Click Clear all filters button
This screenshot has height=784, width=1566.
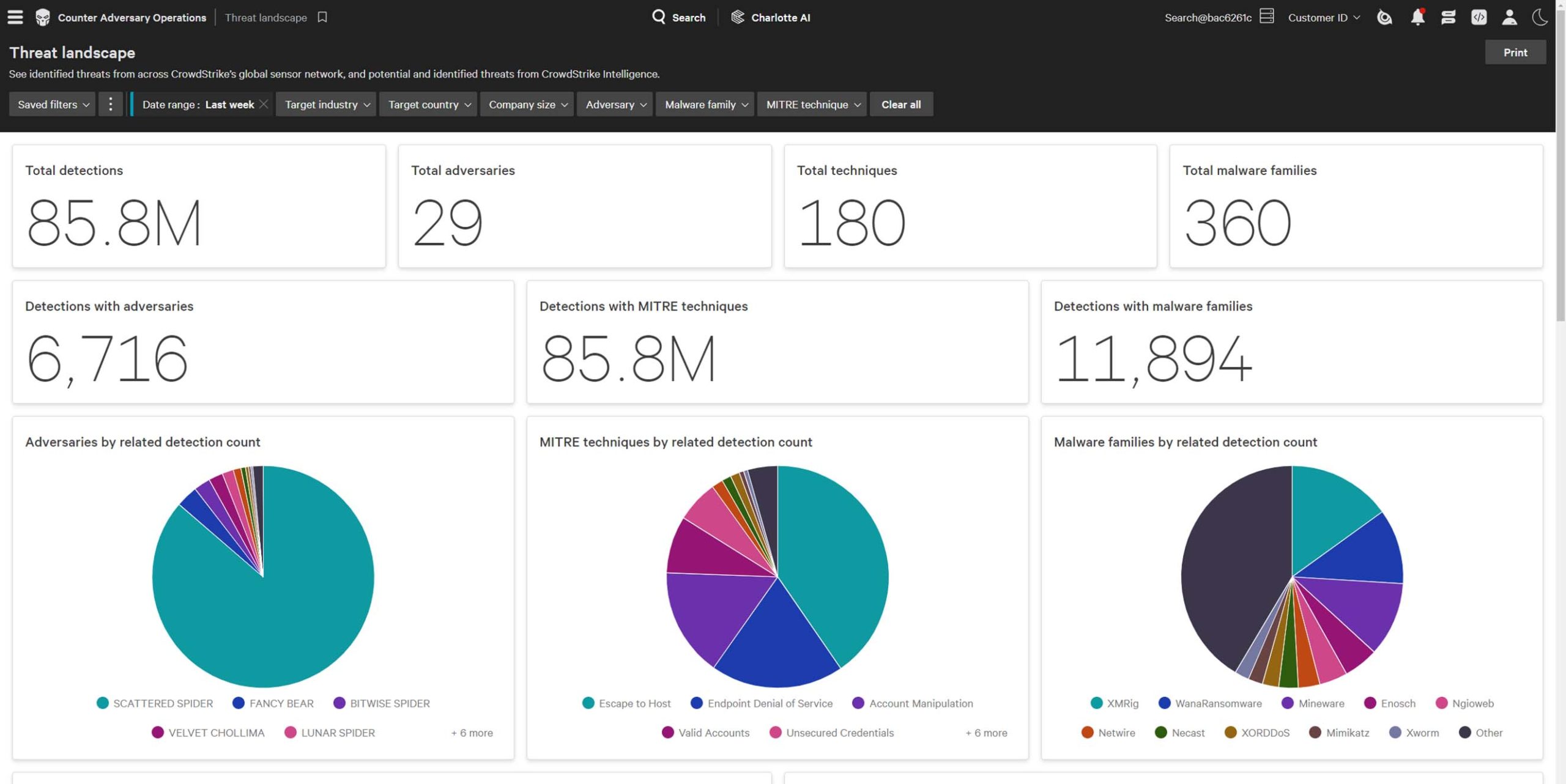tap(901, 104)
